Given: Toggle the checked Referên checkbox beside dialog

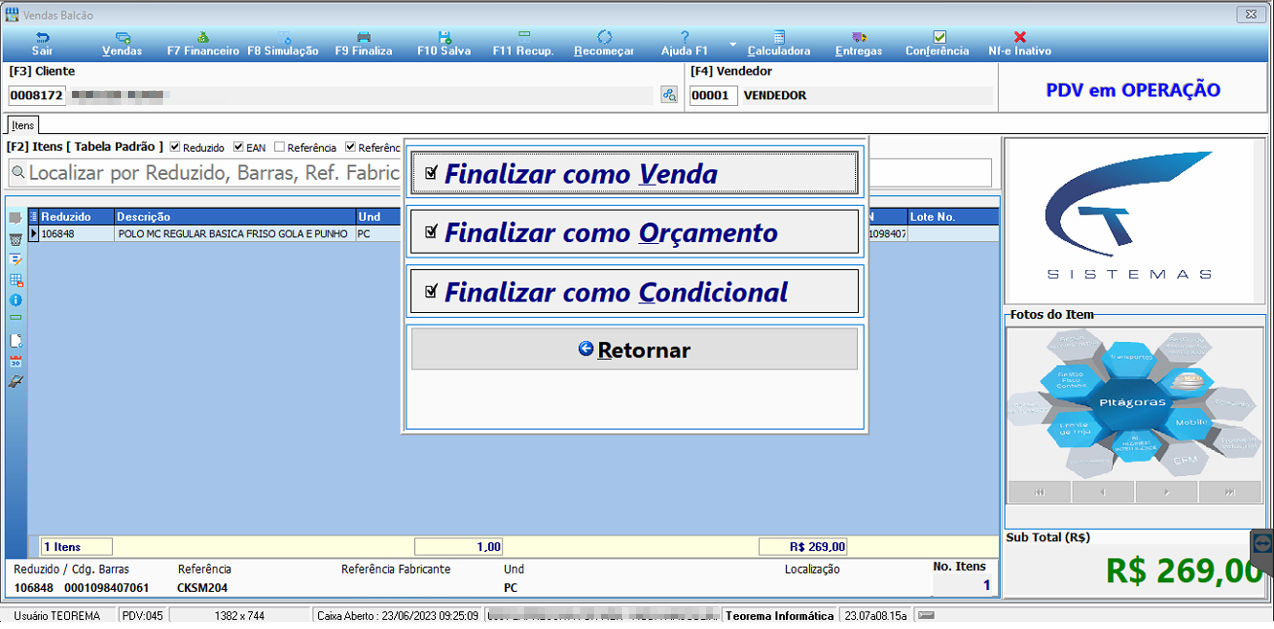Looking at the screenshot, I should point(350,147).
